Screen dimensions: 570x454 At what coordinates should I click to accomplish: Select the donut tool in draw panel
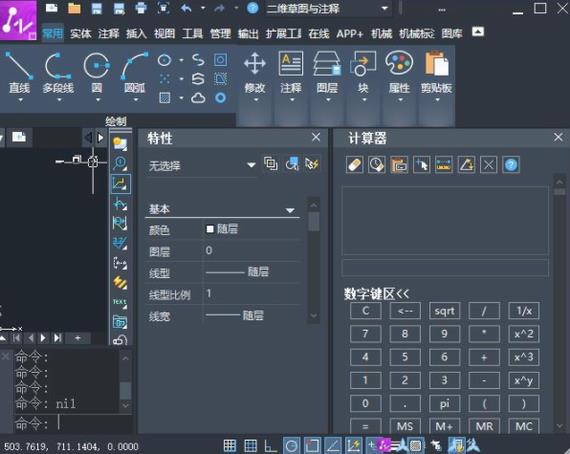tap(220, 98)
